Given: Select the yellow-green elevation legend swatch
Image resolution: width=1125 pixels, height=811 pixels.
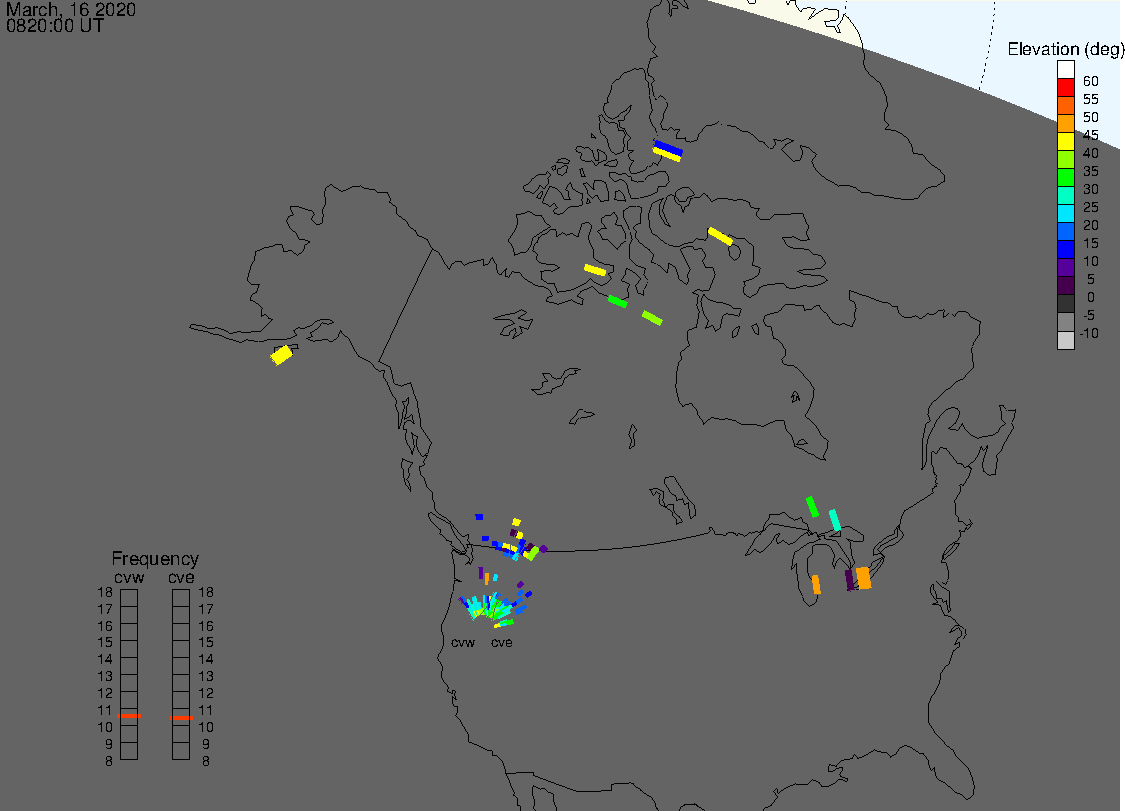Looking at the screenshot, I should pyautogui.click(x=1065, y=159).
